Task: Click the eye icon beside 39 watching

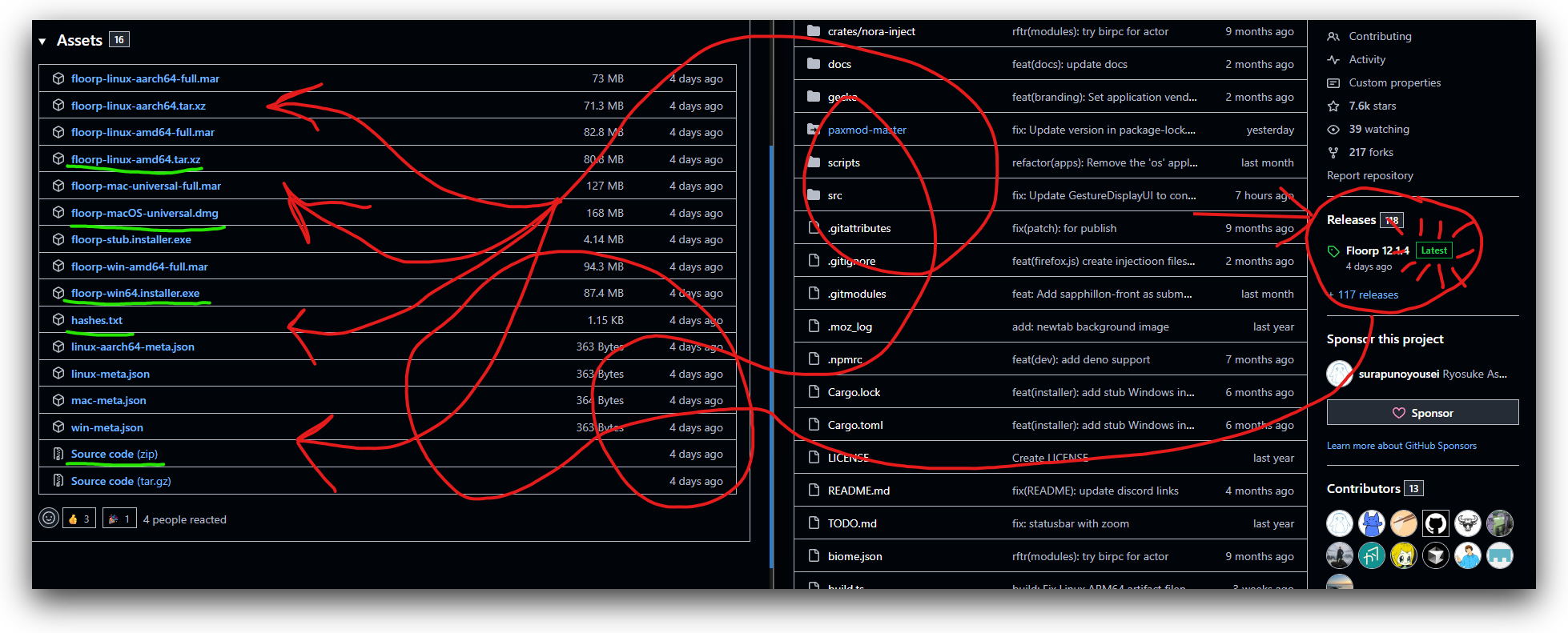Action: click(1333, 129)
